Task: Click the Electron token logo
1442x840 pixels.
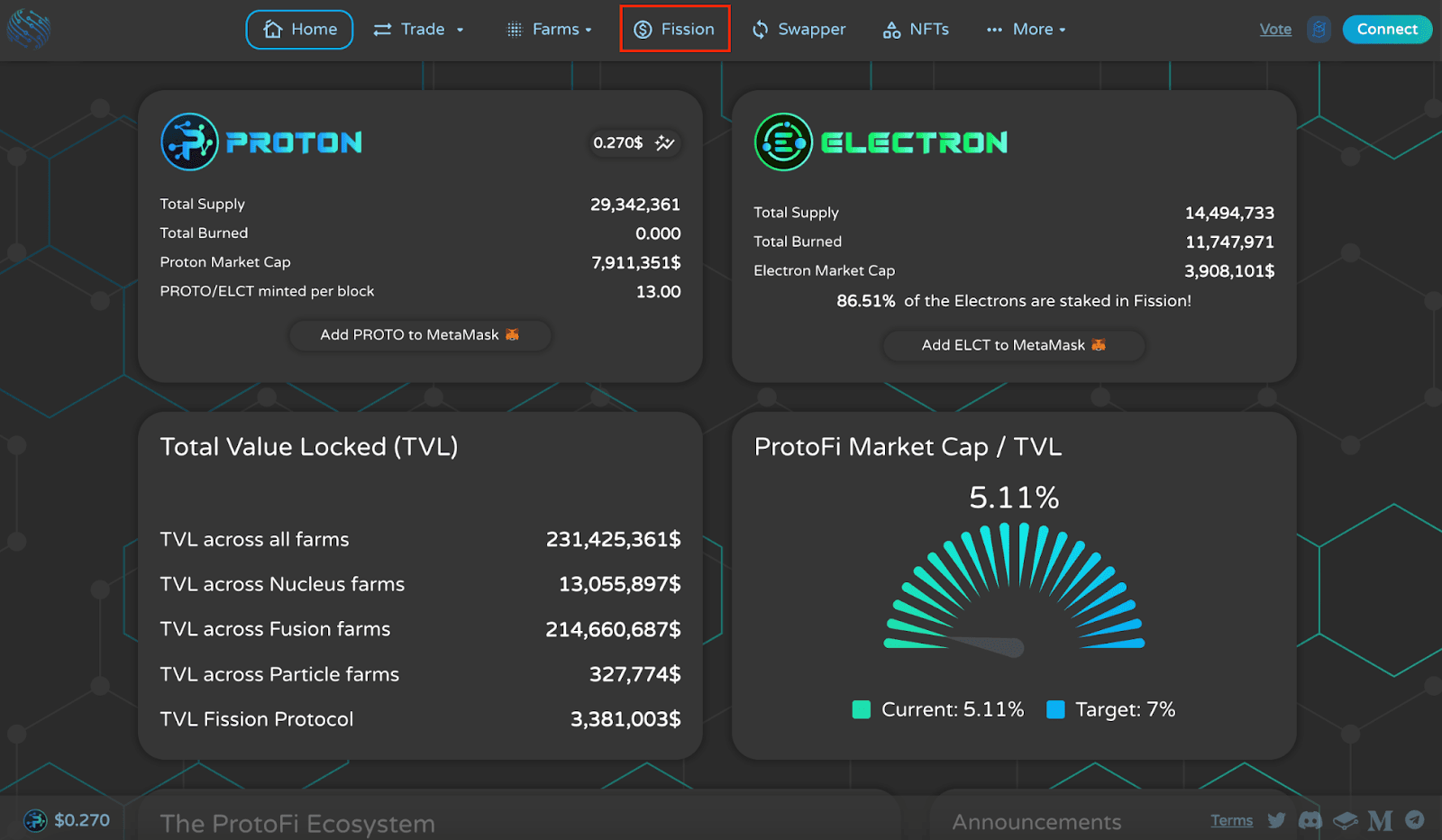Action: coord(783,142)
